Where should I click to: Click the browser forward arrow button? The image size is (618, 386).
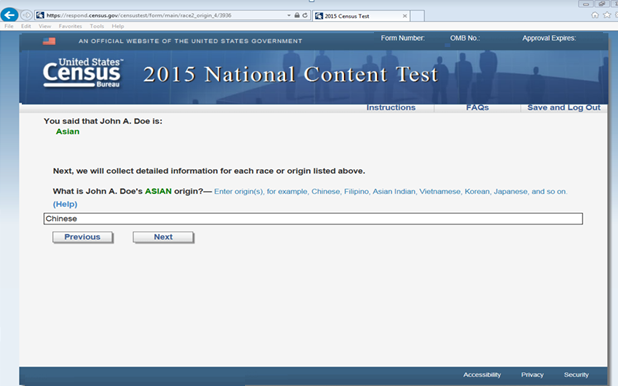pyautogui.click(x=26, y=15)
